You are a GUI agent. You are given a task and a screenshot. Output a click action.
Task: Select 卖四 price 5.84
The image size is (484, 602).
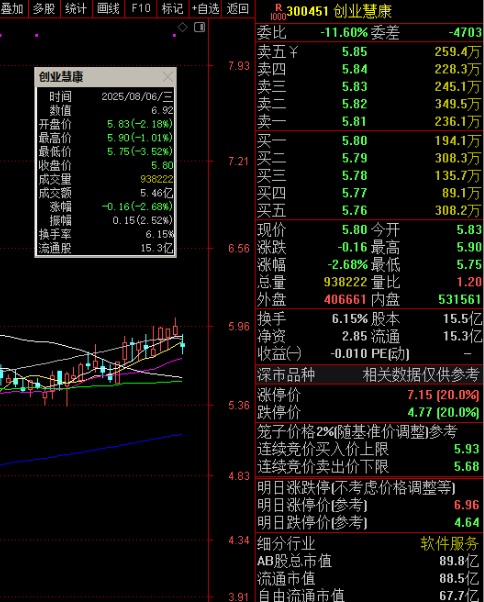(x=355, y=69)
